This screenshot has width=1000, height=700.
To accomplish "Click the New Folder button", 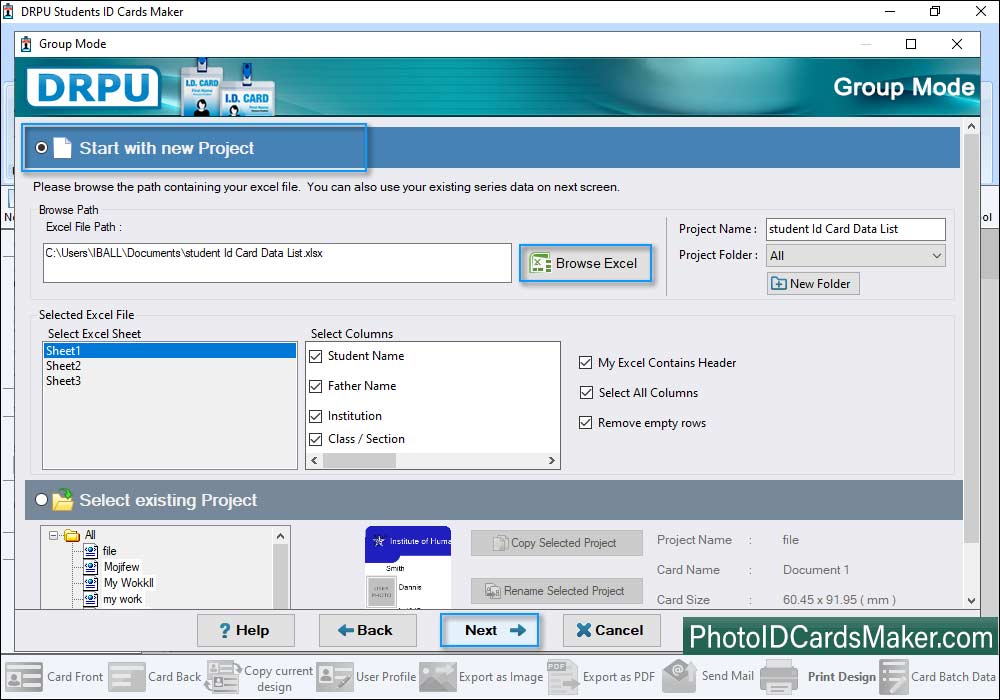I will click(813, 284).
